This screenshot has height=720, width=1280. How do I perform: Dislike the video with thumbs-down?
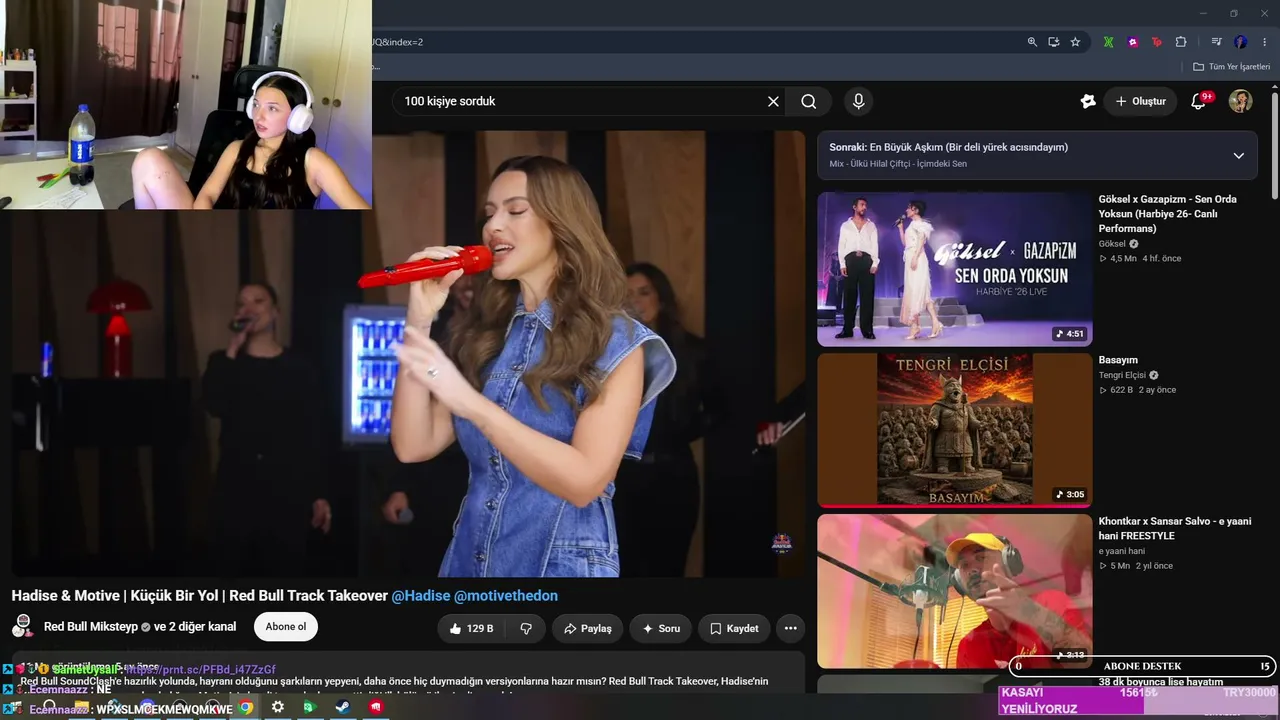tap(526, 628)
